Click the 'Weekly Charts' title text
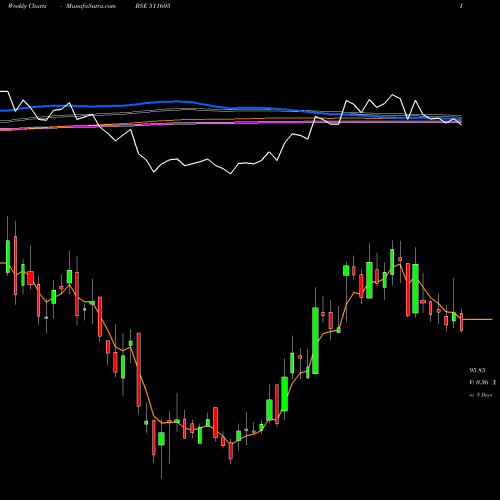Screen dimensions: 500x500 pyautogui.click(x=27, y=6)
